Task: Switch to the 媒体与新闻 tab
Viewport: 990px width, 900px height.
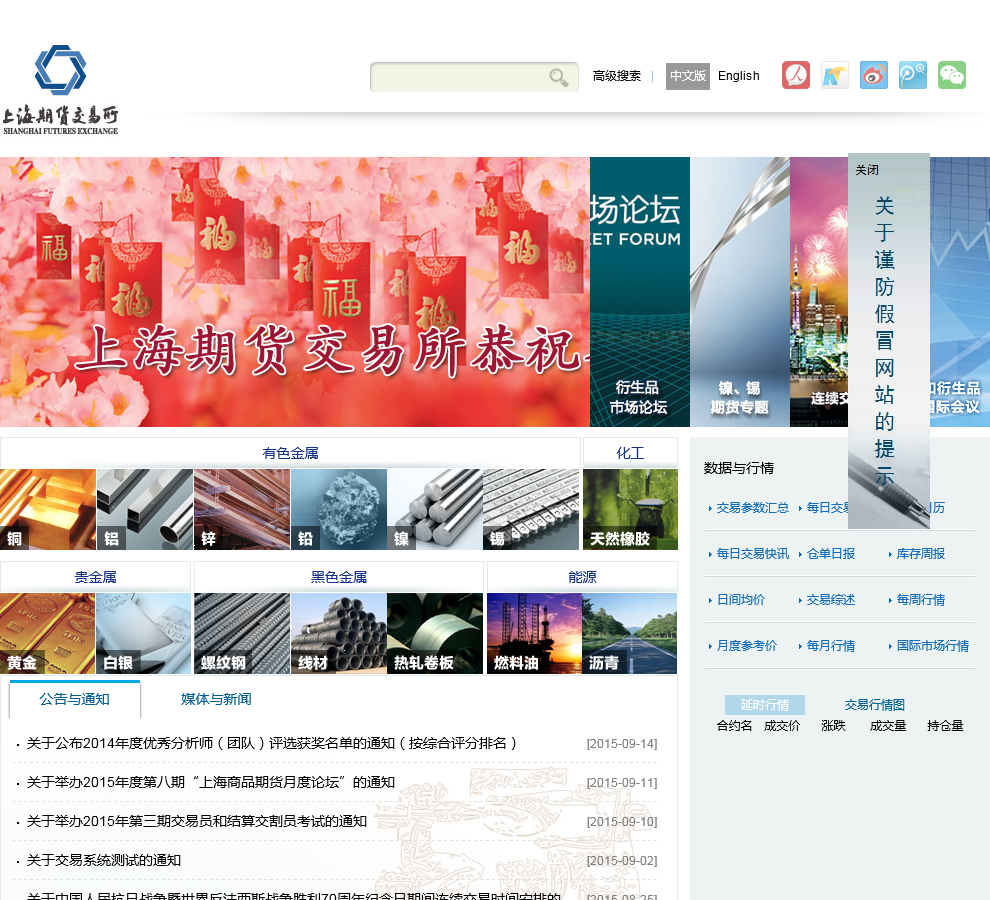Action: pyautogui.click(x=216, y=699)
